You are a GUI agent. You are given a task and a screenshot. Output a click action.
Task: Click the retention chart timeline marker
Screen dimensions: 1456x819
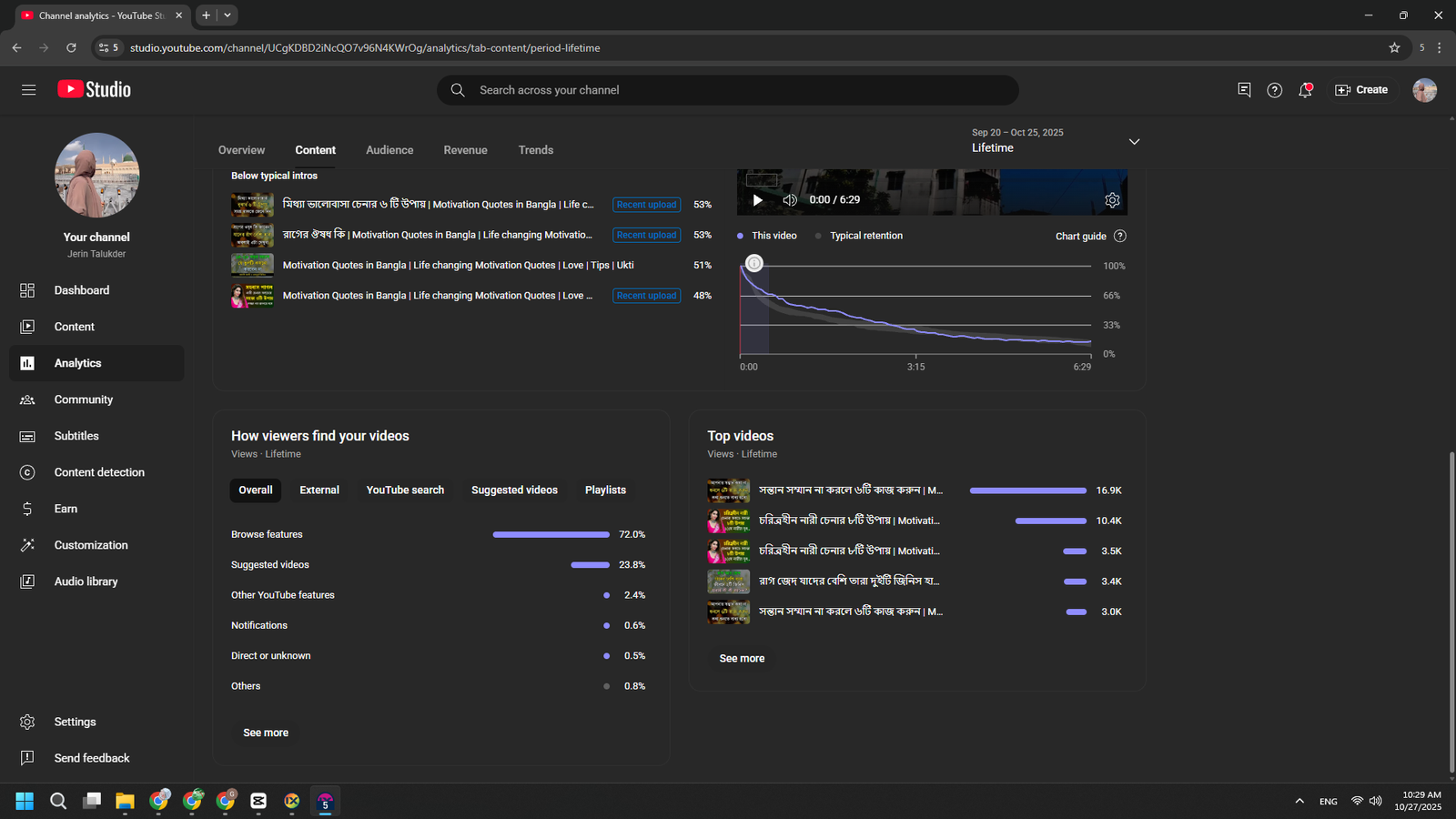coord(754,264)
